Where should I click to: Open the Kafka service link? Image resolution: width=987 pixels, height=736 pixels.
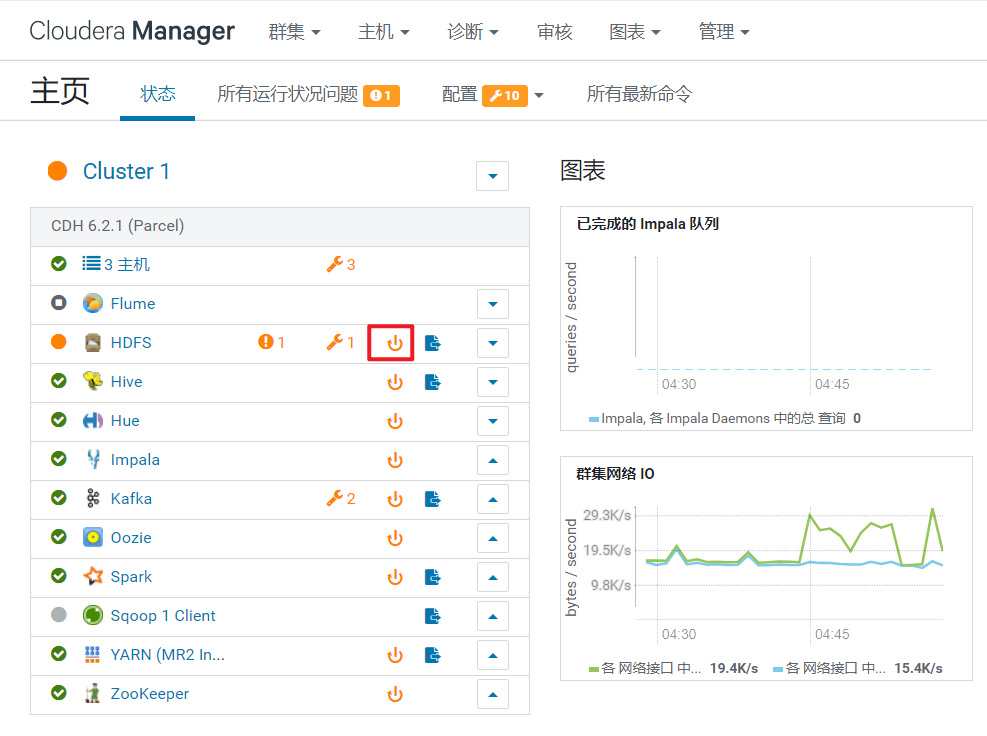click(131, 499)
